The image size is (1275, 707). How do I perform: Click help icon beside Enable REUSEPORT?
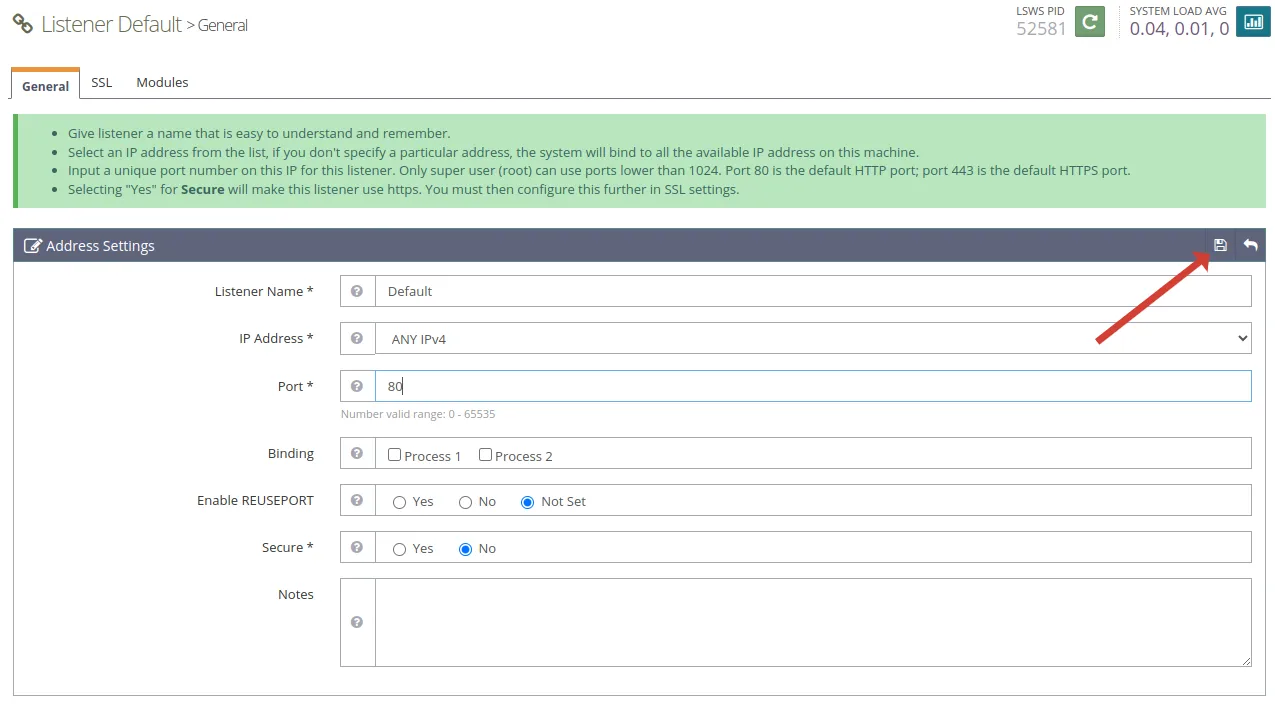[357, 500]
